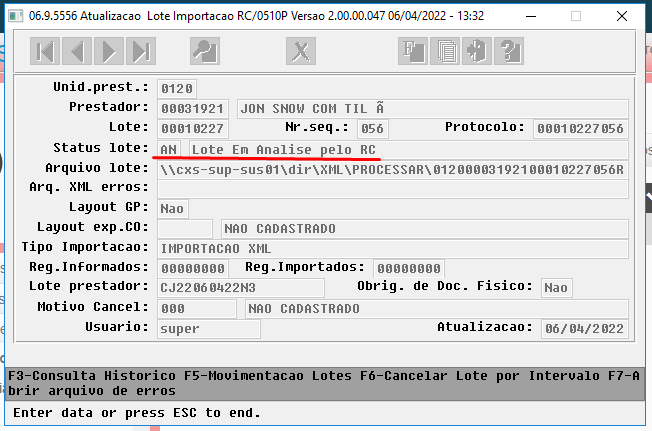Click Layout exp.CO description NAO CADASTRADO
652x431 pixels.
[425, 229]
